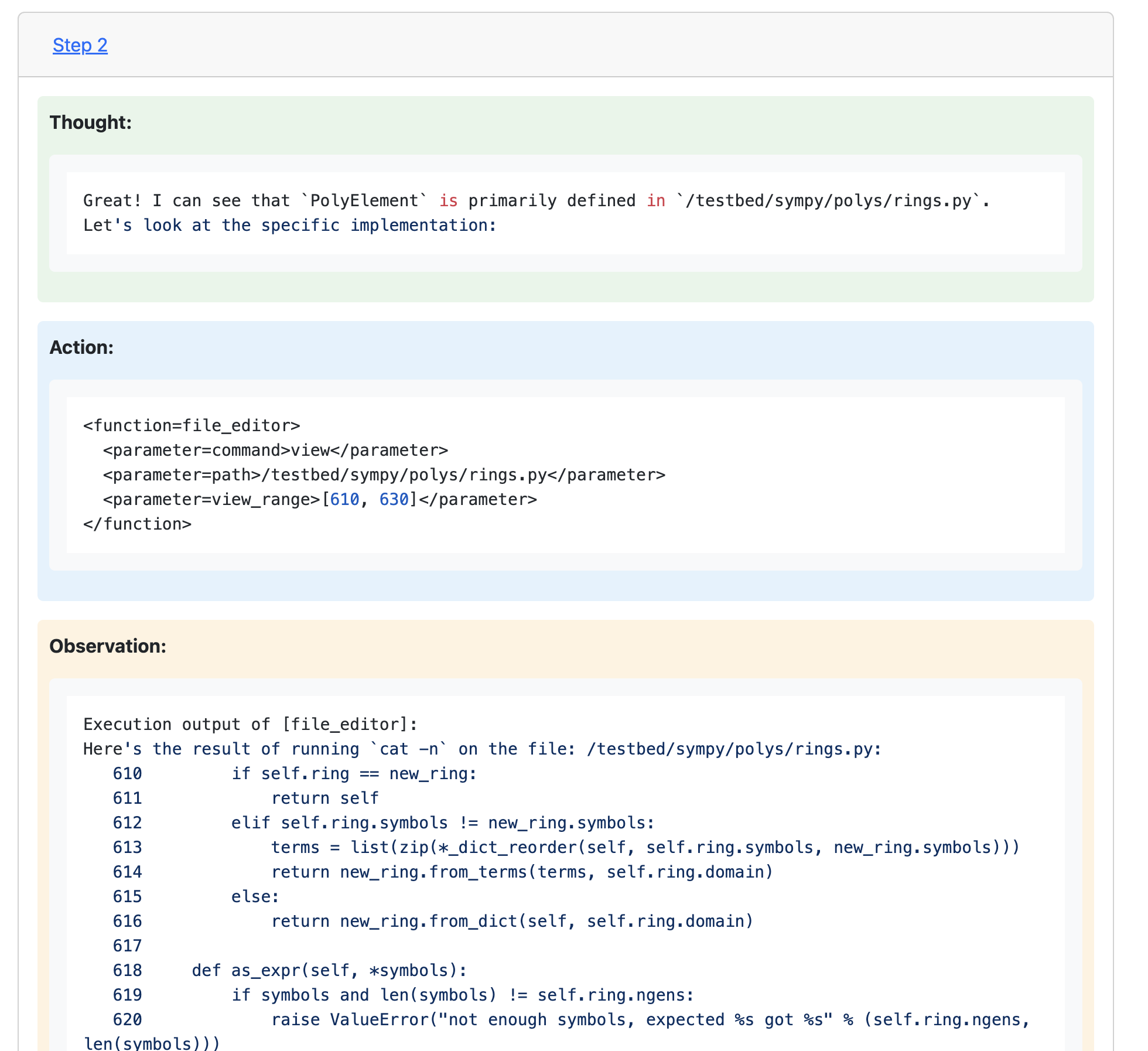Click the number 610 in view_range
The height and width of the screenshot is (1051, 1148).
(x=344, y=499)
